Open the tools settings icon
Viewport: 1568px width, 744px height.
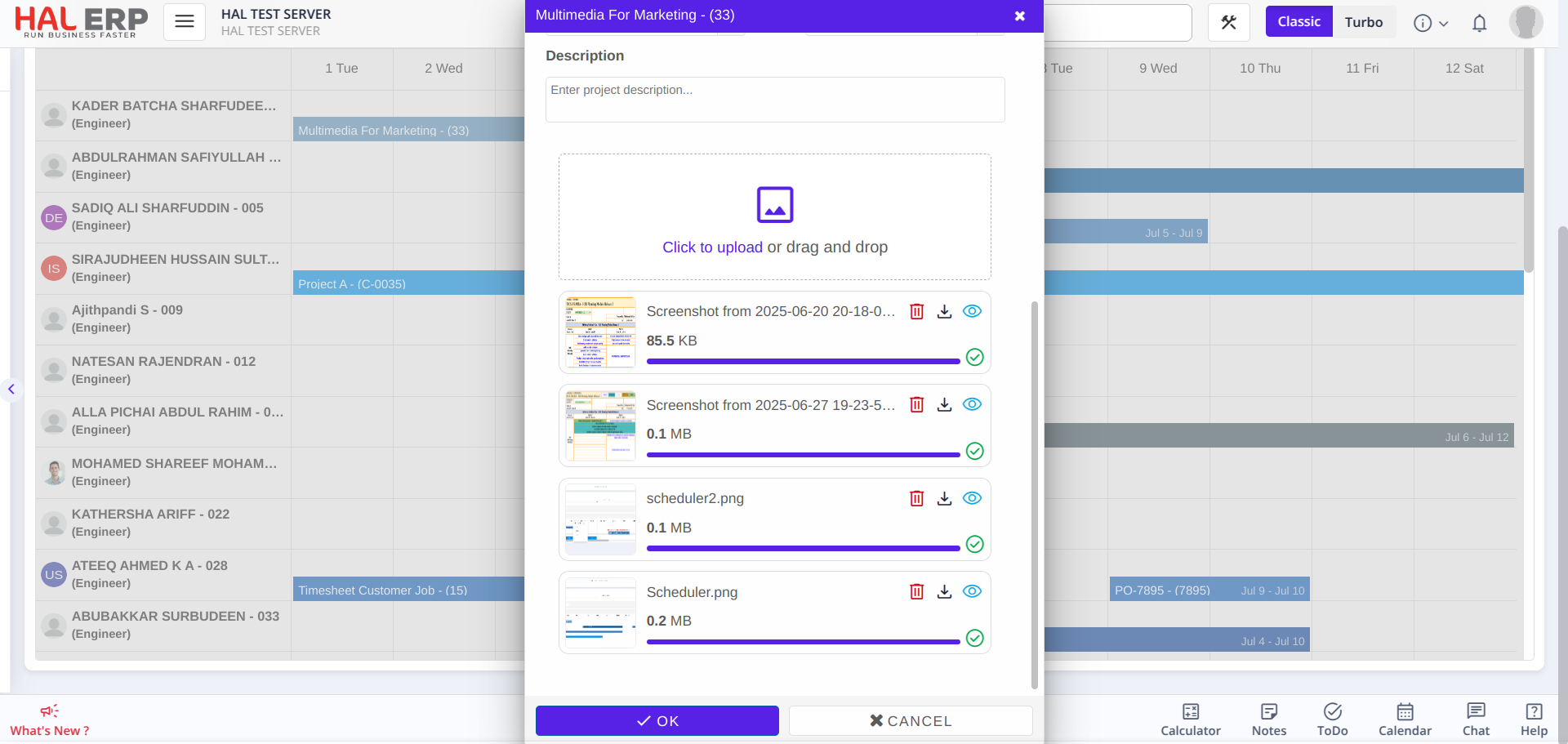click(1228, 23)
